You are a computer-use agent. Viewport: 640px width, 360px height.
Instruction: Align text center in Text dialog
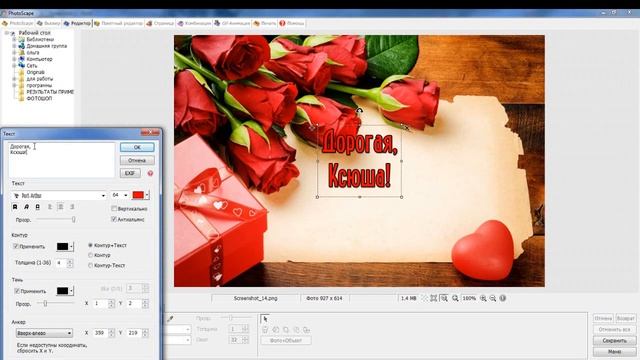pos(60,207)
